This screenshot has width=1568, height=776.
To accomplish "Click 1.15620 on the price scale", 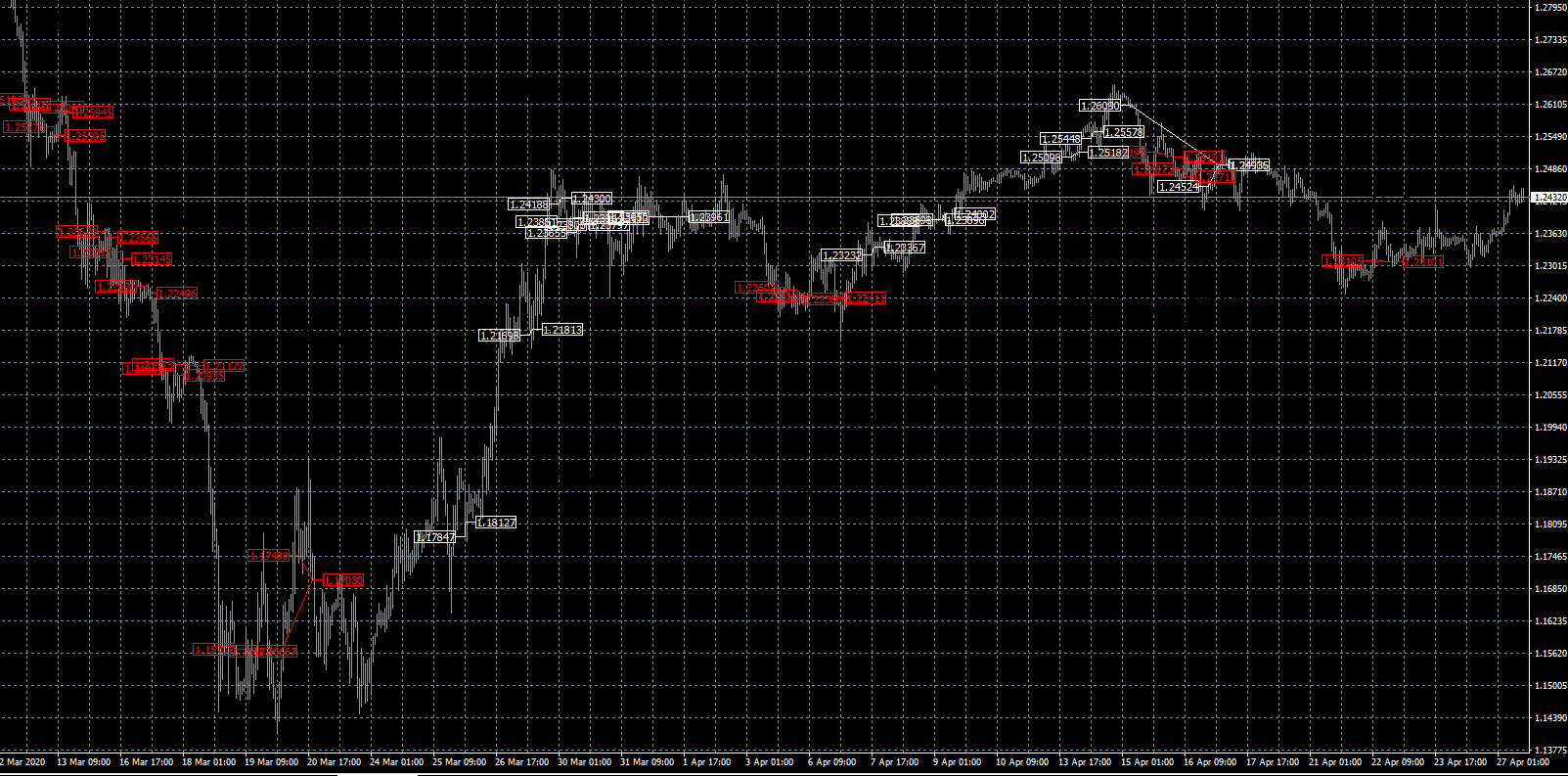I will 1550,654.
